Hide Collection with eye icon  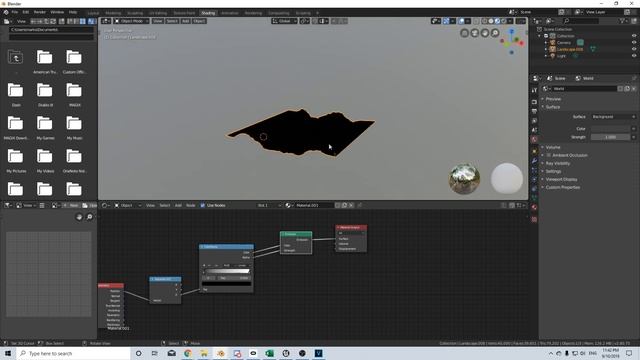pos(634,36)
